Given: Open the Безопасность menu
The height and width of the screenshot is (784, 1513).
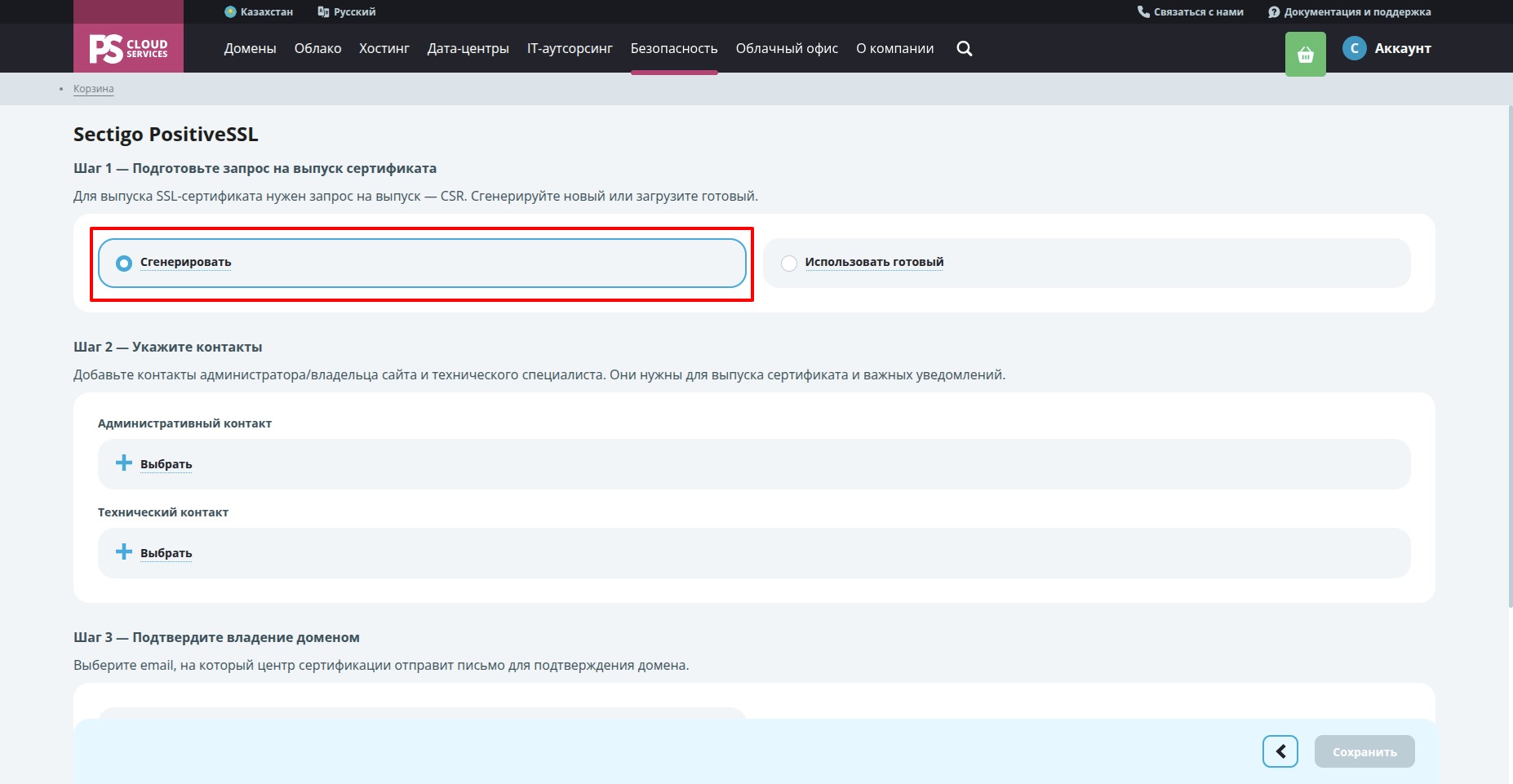Looking at the screenshot, I should pos(674,48).
